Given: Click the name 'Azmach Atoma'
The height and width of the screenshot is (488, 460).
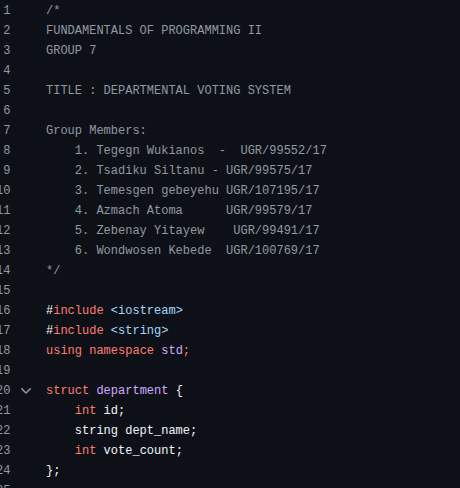Looking at the screenshot, I should point(139,210).
